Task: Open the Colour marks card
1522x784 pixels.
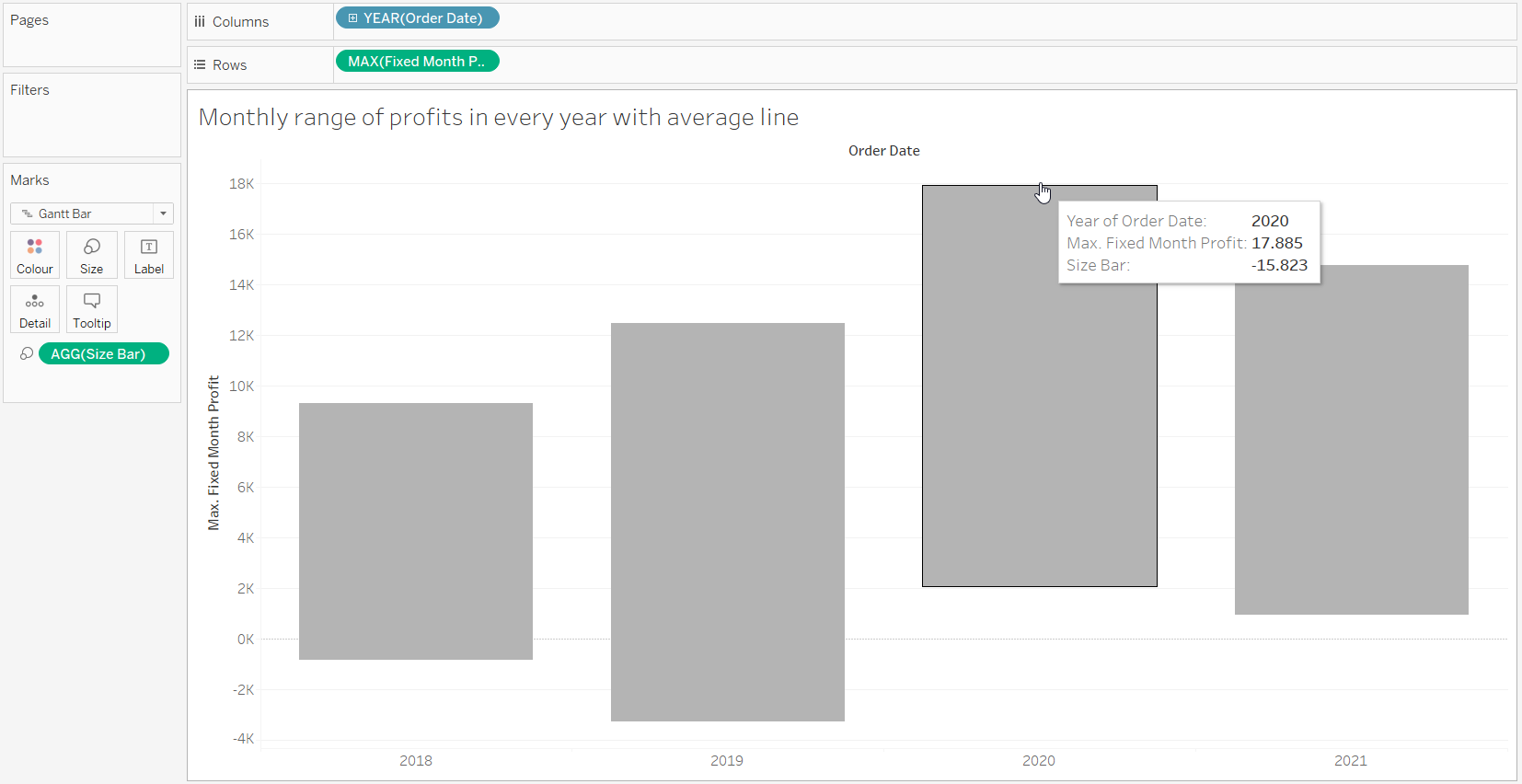Action: [x=35, y=255]
